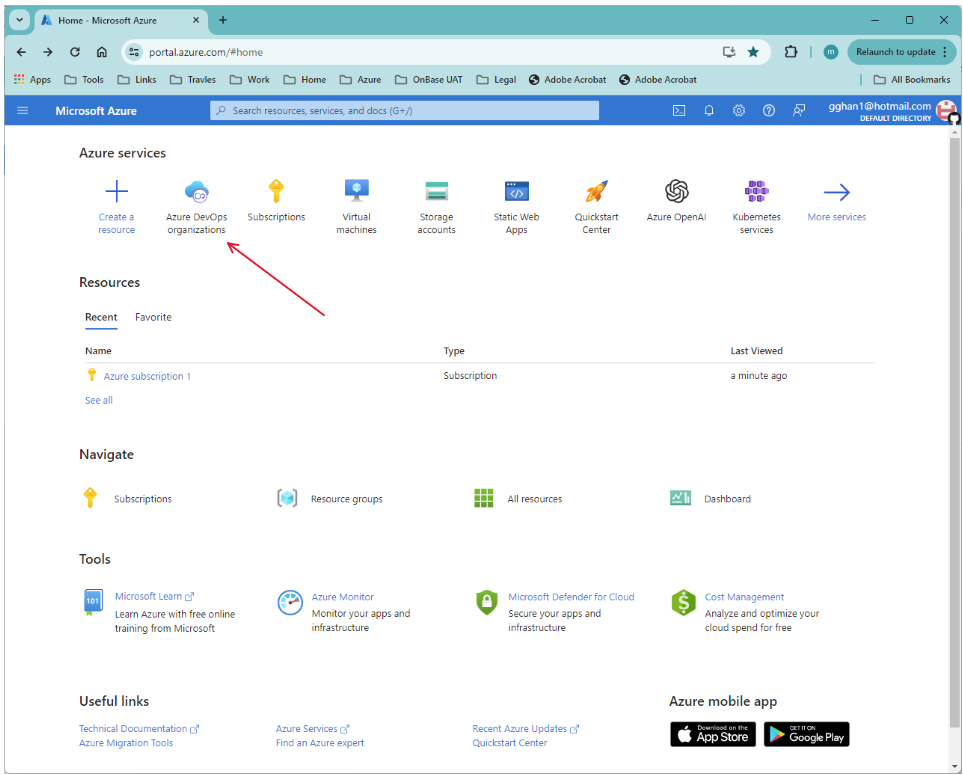The width and height of the screenshot is (963, 775).
Task: Open the Azure OpenAI service
Action: pyautogui.click(x=676, y=191)
